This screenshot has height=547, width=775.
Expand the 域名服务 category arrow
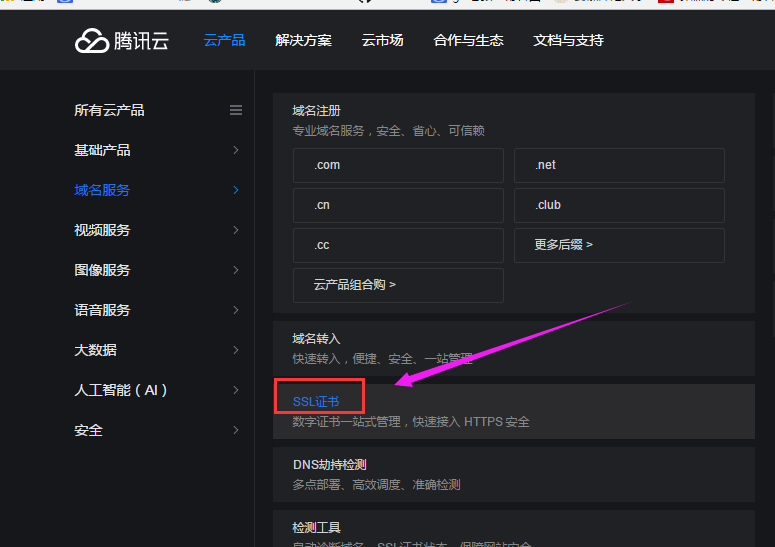(236, 190)
